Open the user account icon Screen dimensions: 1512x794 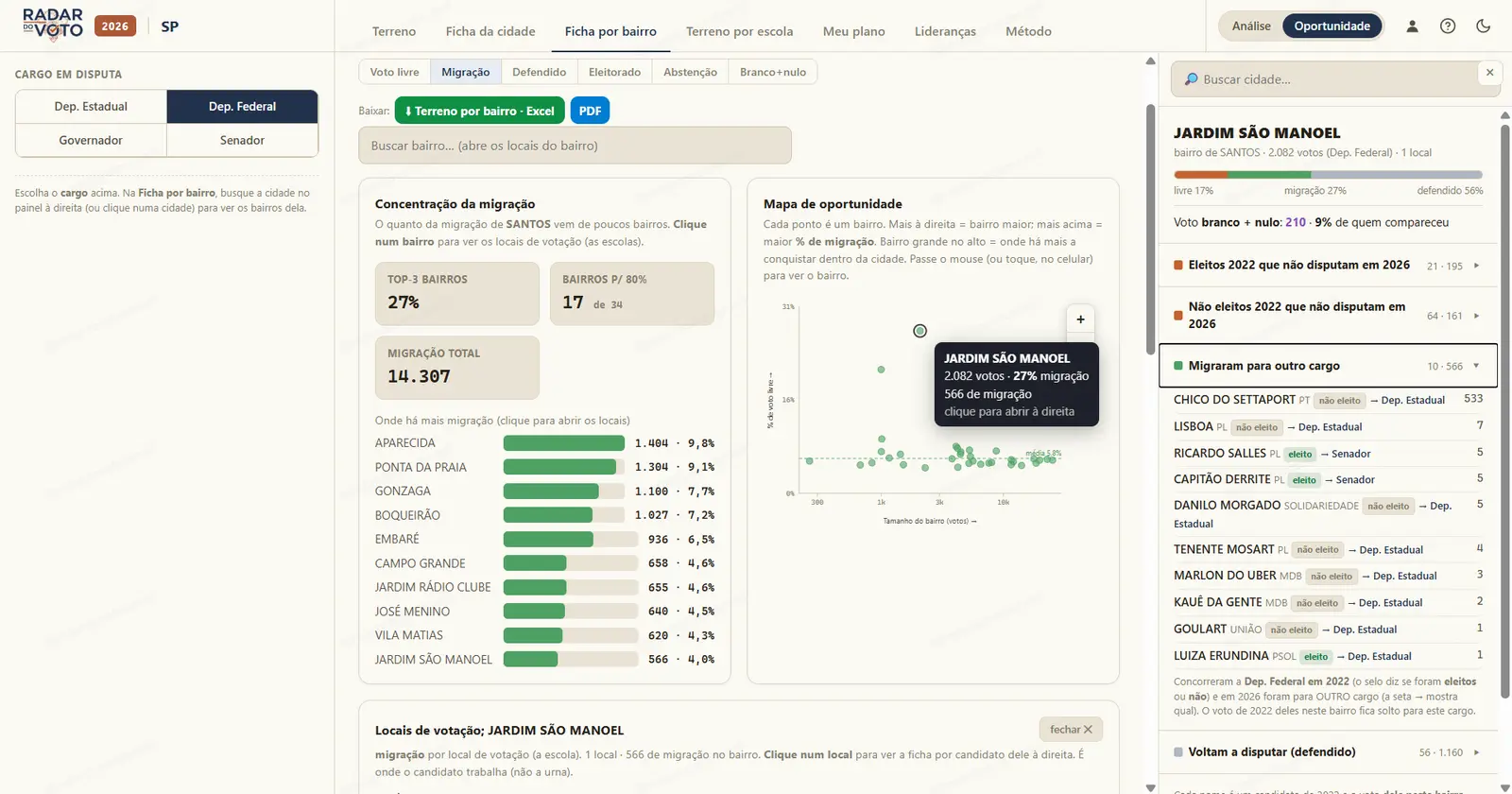pyautogui.click(x=1412, y=26)
